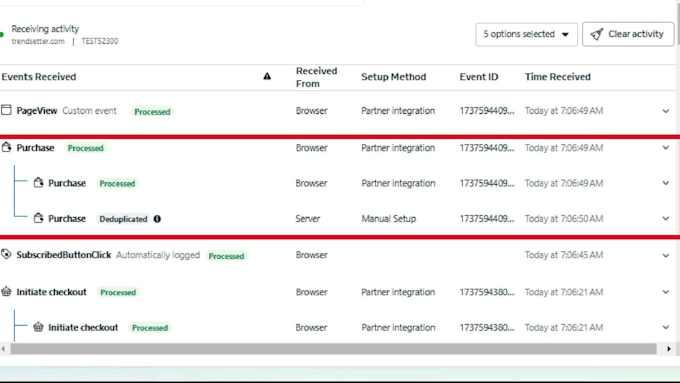
Task: Expand the Browser Purchase sub-row chevron
Action: pos(666,183)
